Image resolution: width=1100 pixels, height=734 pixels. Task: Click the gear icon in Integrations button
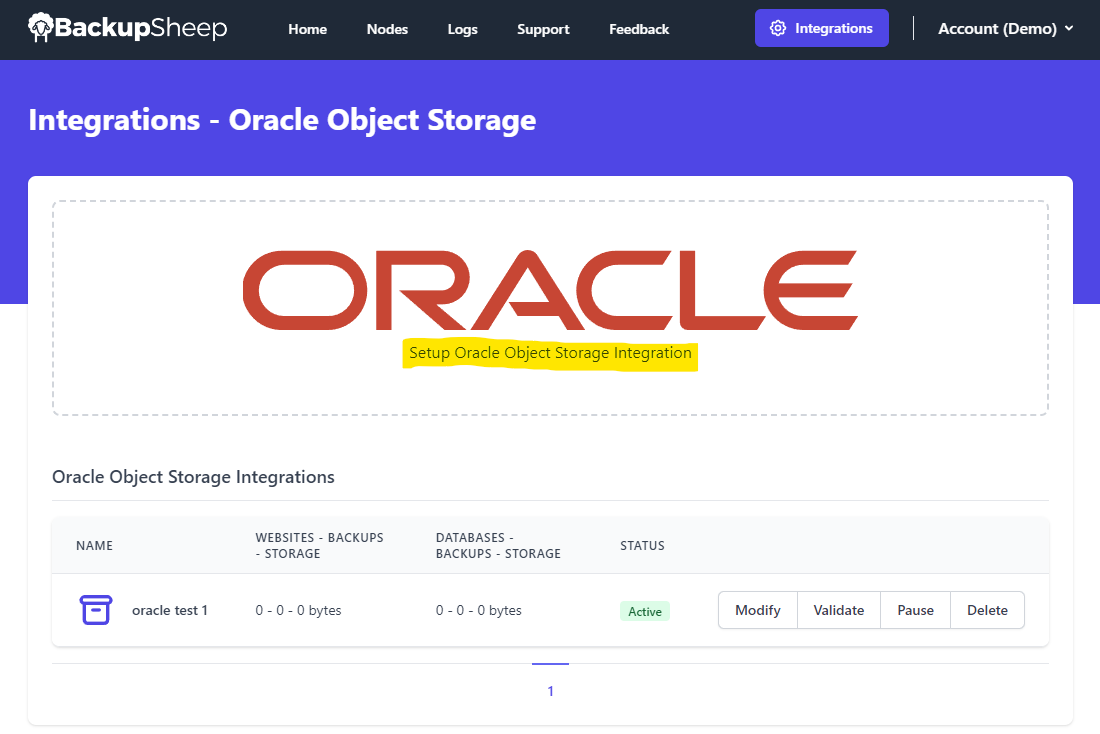pos(777,28)
